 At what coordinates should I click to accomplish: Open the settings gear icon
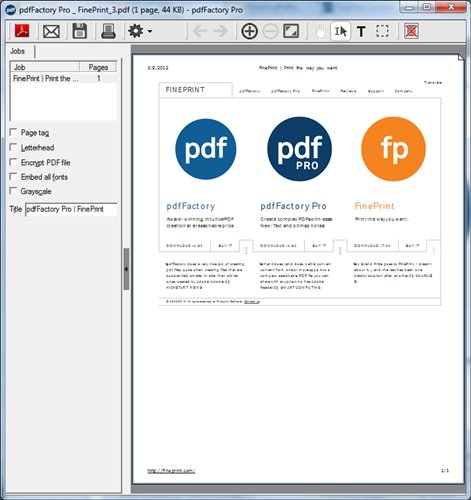[136, 31]
